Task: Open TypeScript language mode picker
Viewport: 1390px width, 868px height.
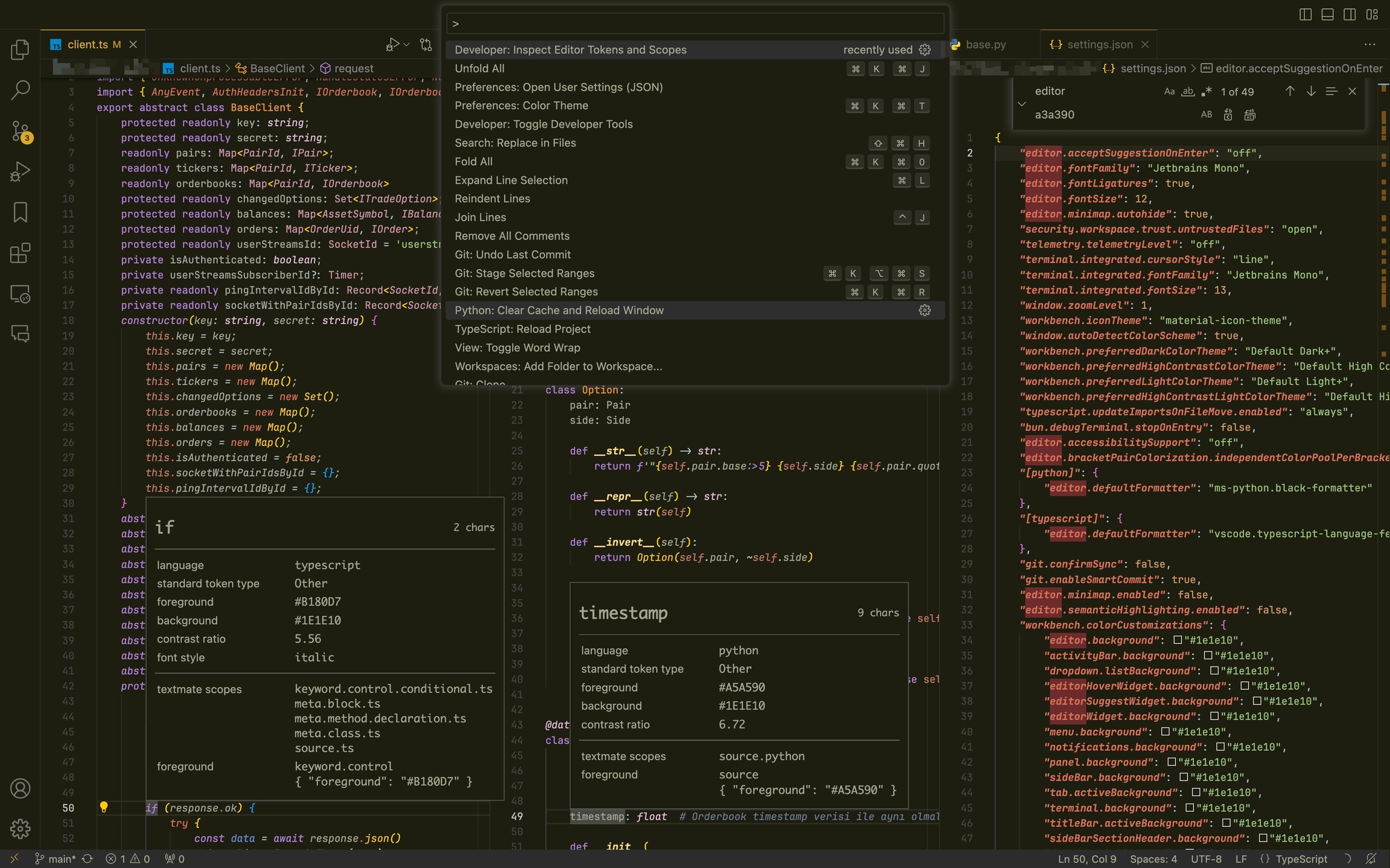Action: tap(1301, 859)
